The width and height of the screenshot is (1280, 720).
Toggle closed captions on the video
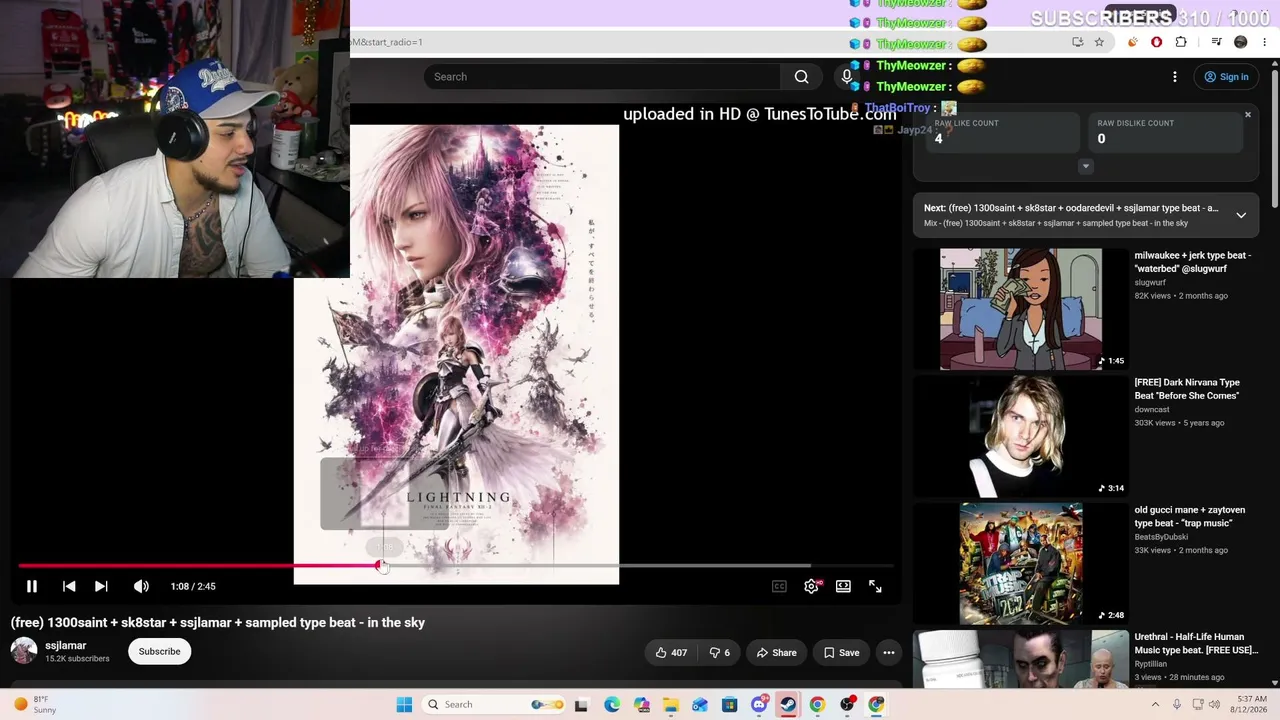[x=779, y=587]
